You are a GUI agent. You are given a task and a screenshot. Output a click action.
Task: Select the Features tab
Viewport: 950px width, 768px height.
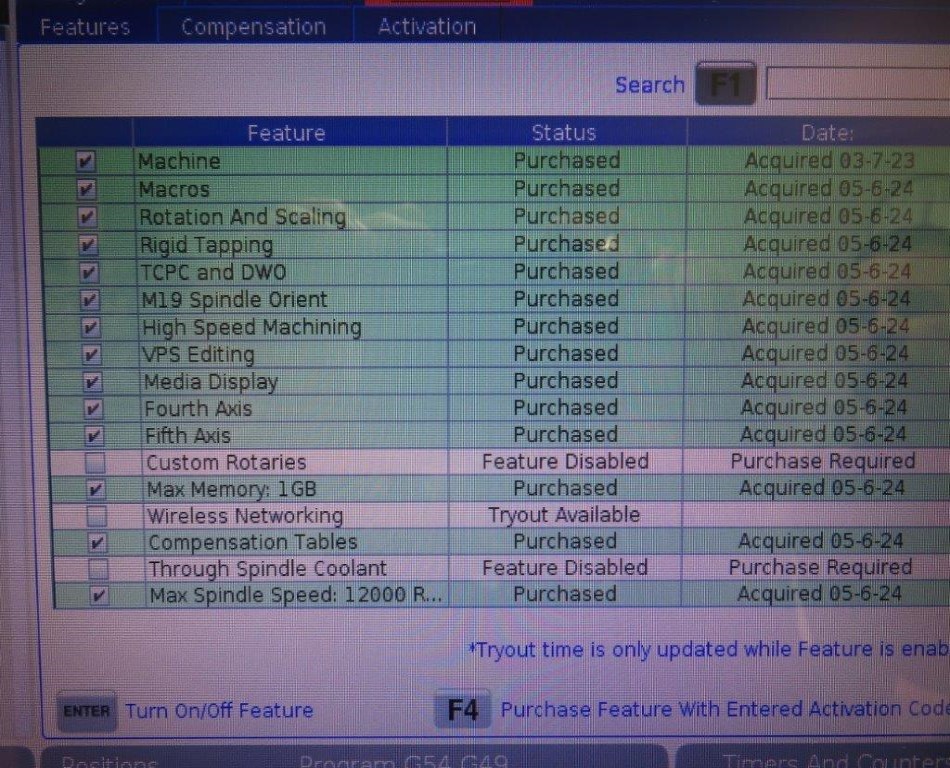pos(85,27)
